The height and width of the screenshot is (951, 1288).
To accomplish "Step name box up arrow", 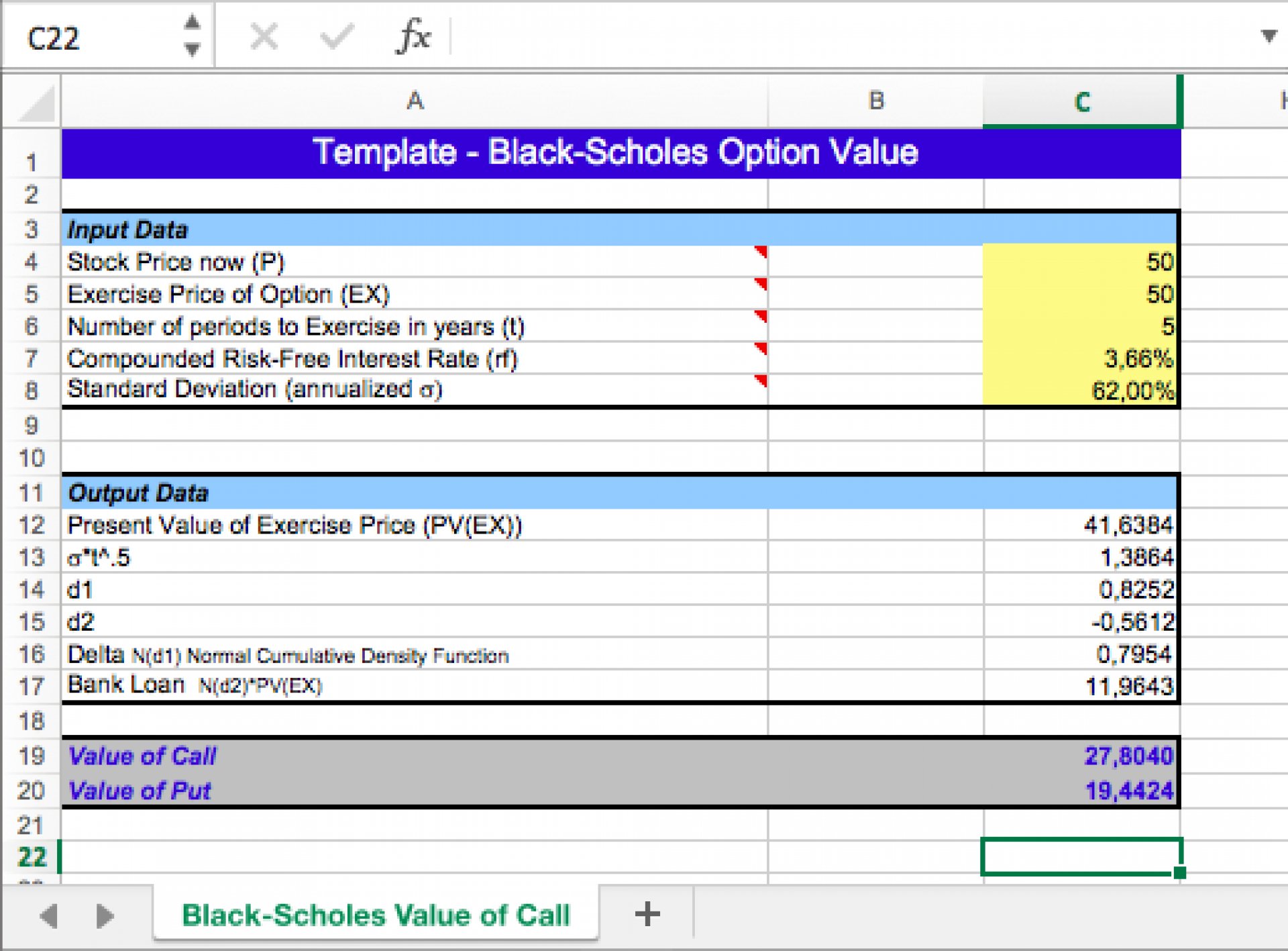I will pyautogui.click(x=193, y=23).
